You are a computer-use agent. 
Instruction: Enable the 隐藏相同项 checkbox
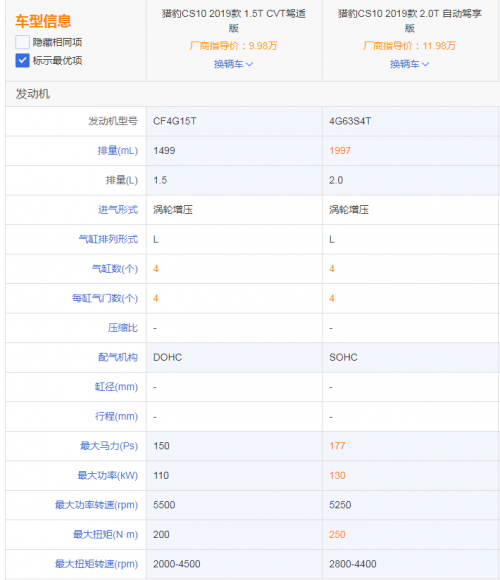(22, 42)
